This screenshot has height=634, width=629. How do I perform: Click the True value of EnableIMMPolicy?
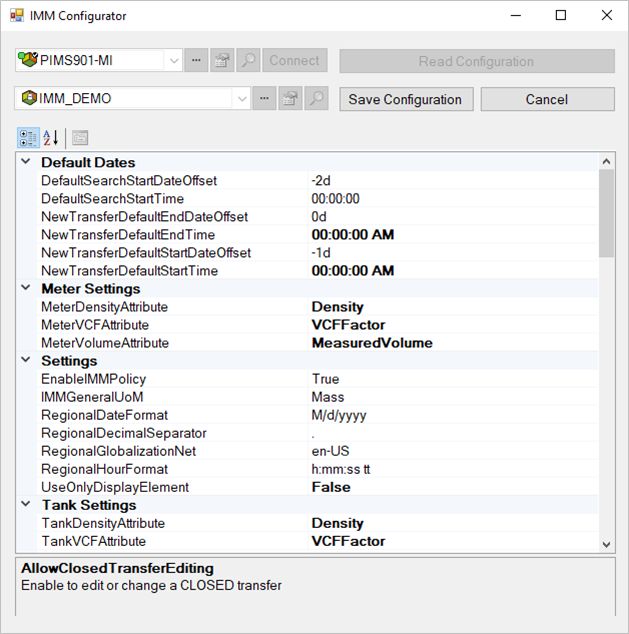[325, 379]
